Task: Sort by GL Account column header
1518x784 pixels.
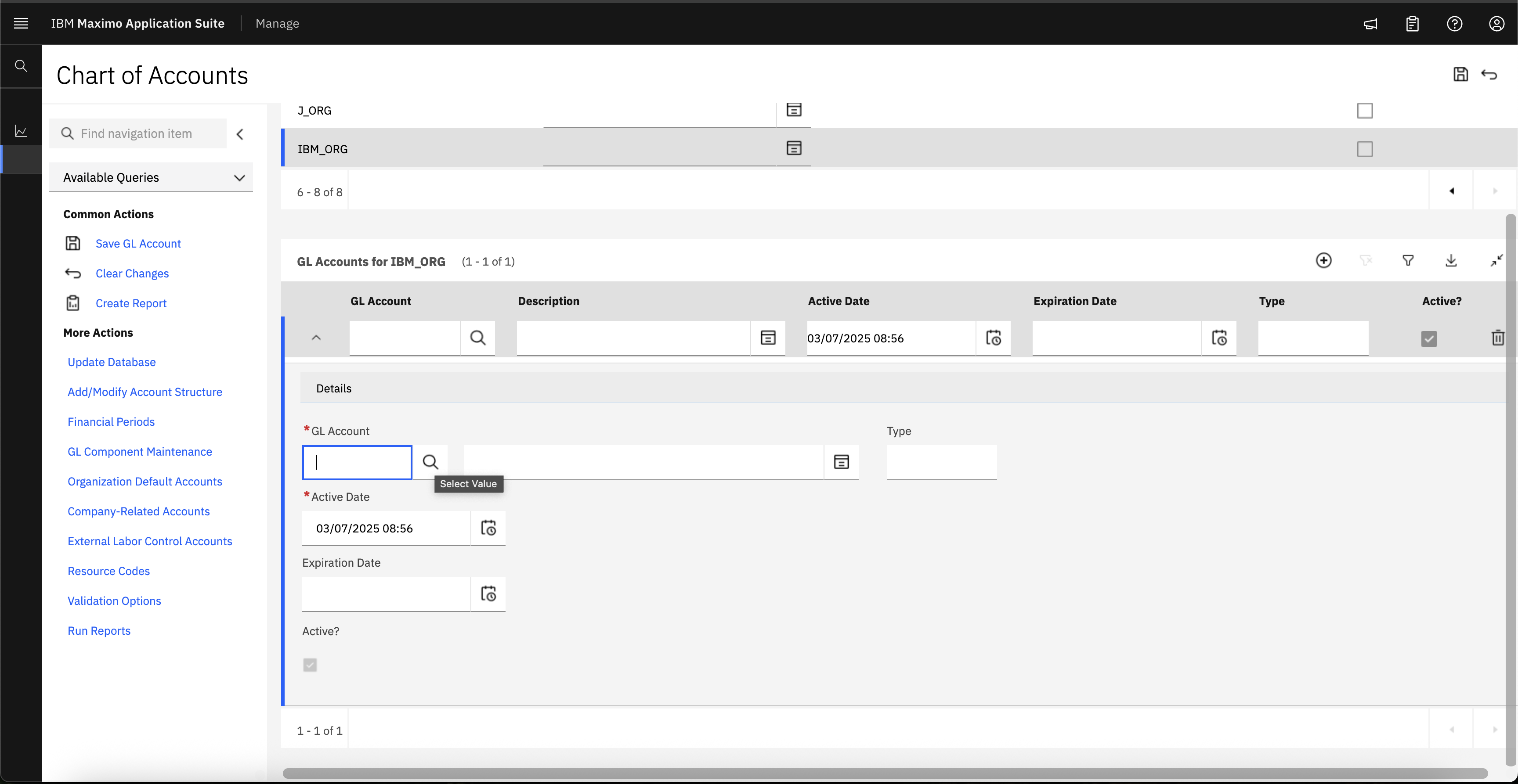Action: coord(381,301)
